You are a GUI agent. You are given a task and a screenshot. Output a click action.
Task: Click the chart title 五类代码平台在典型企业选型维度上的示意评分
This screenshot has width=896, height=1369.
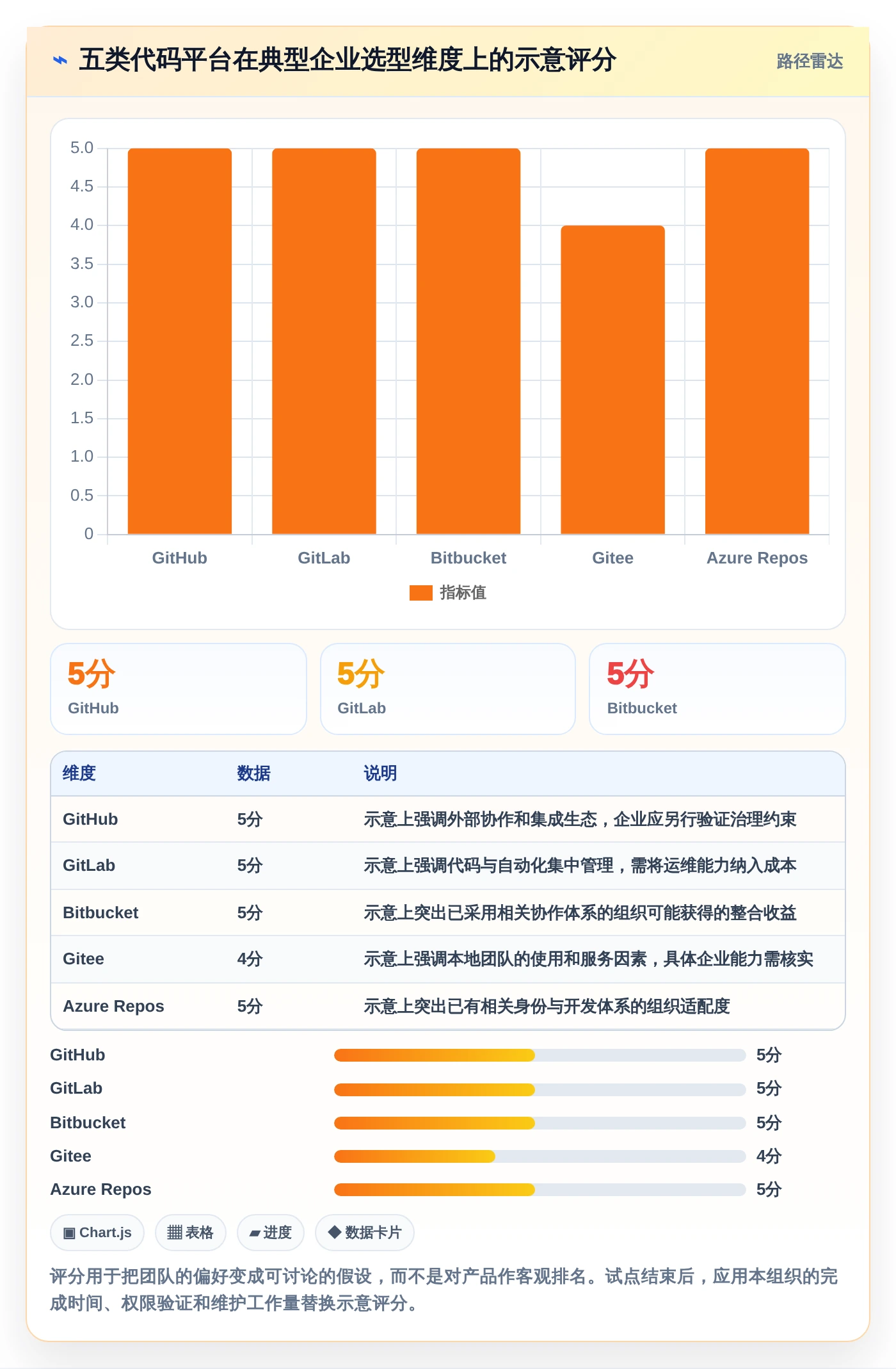348,60
